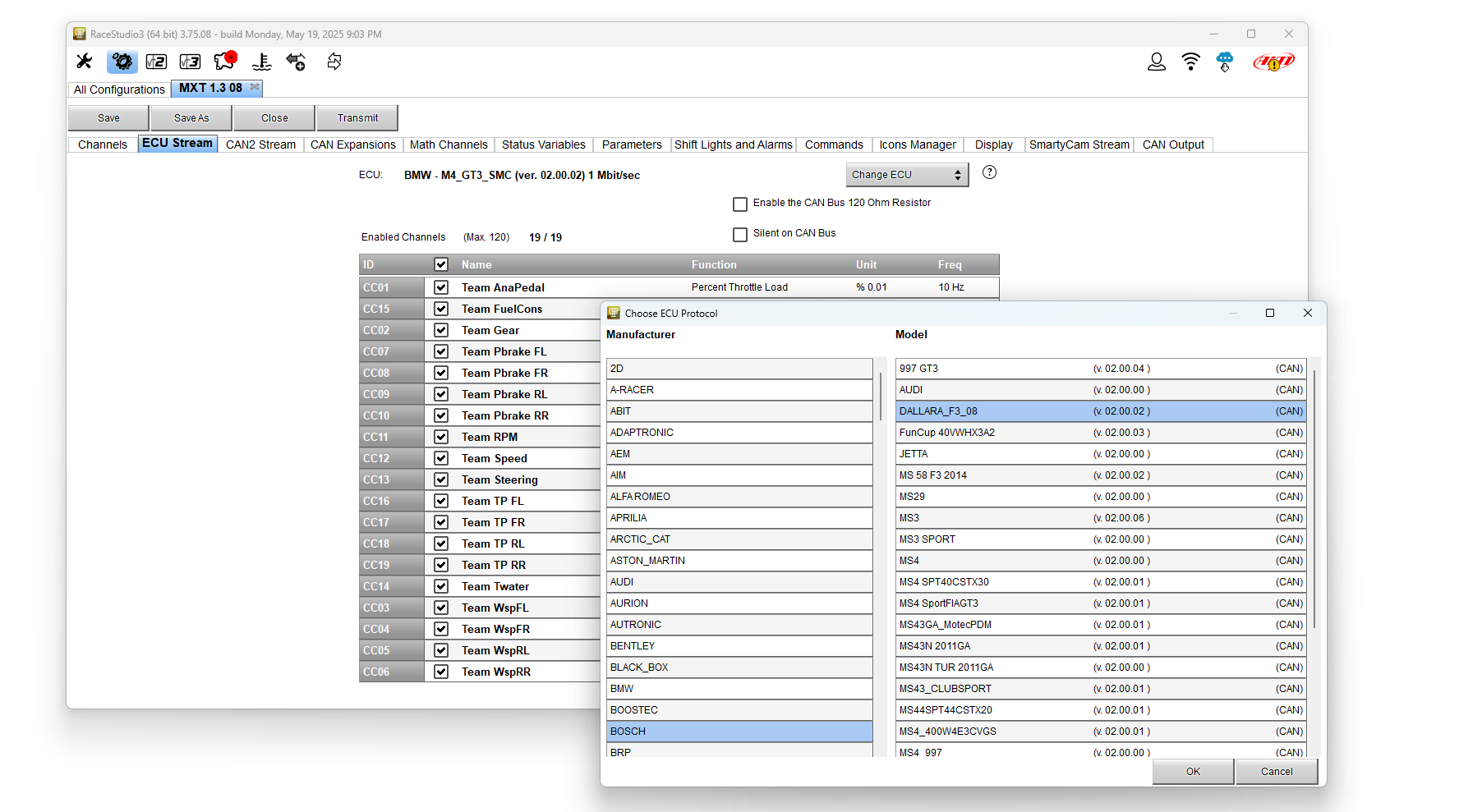Image resolution: width=1459 pixels, height=812 pixels.
Task: Select ASTON_MARTIN manufacturer
Action: 739,561
